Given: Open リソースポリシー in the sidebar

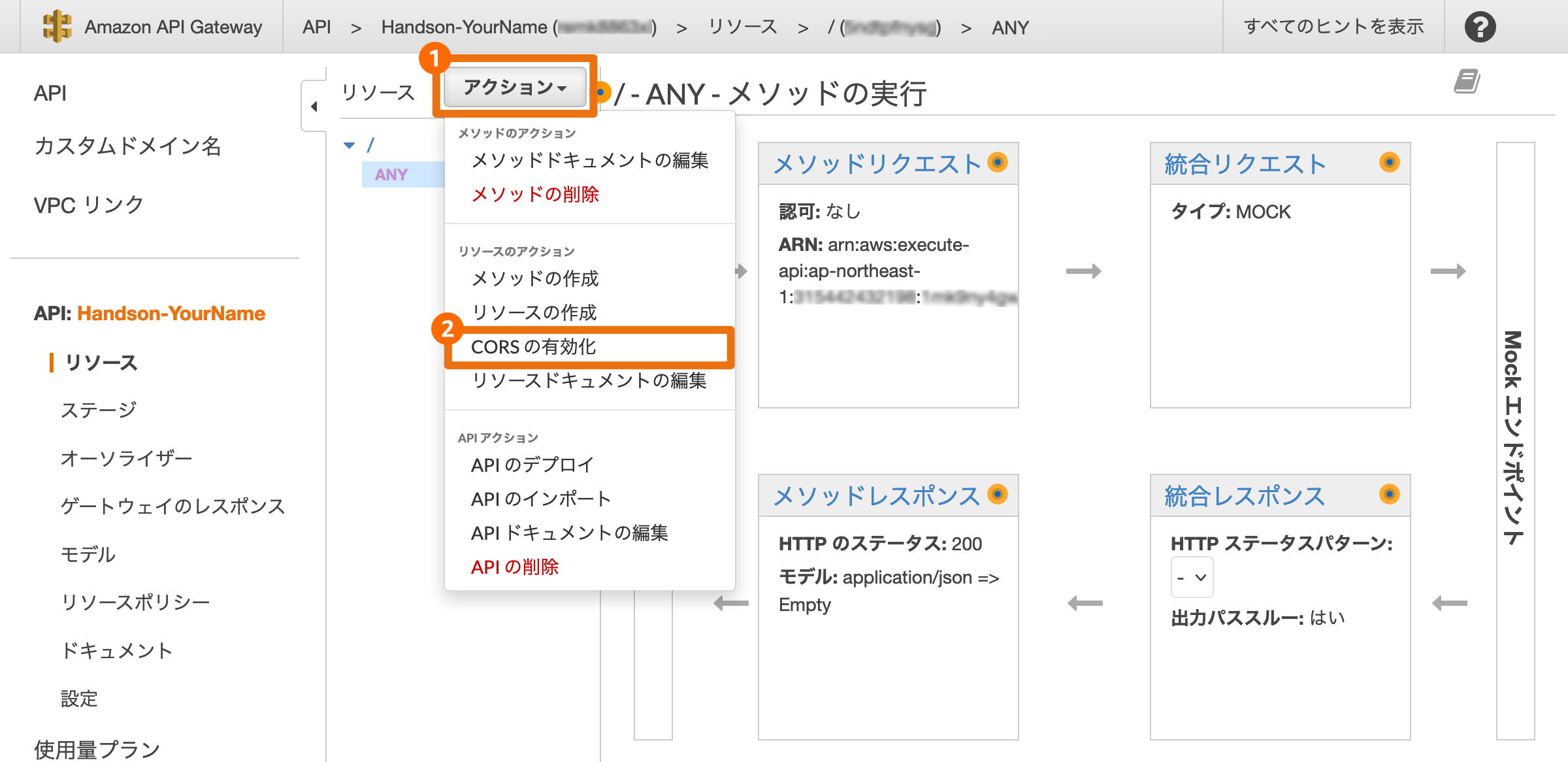Looking at the screenshot, I should coord(136,602).
